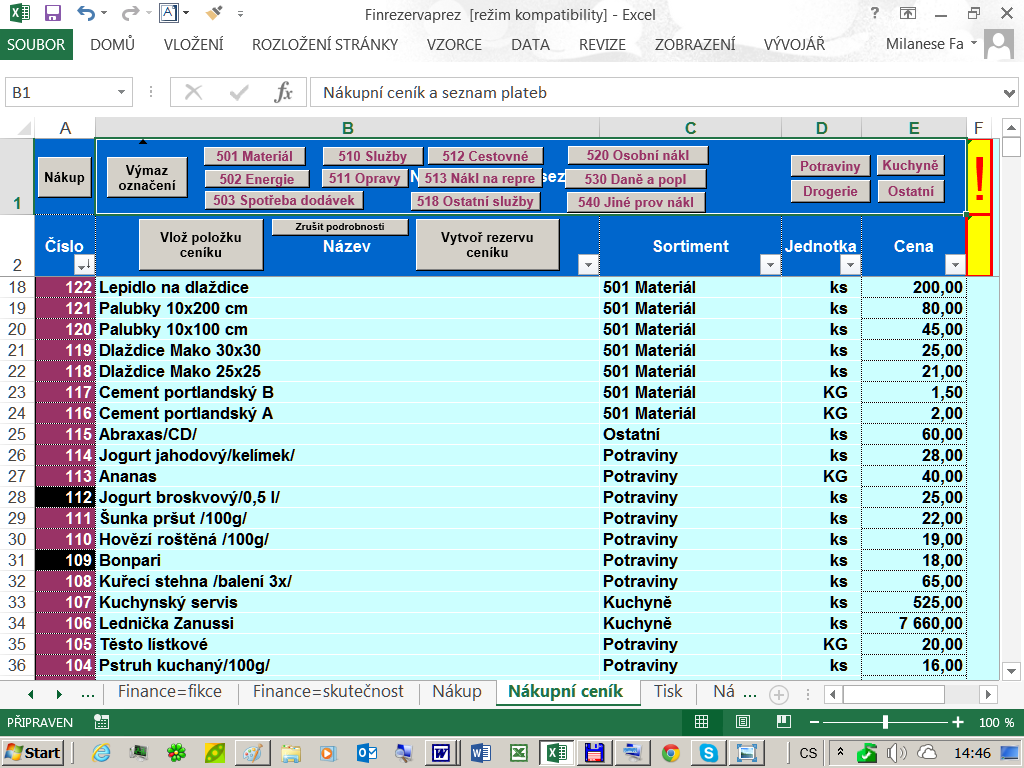Click the Save icon in quick access toolbar

pyautogui.click(x=53, y=14)
